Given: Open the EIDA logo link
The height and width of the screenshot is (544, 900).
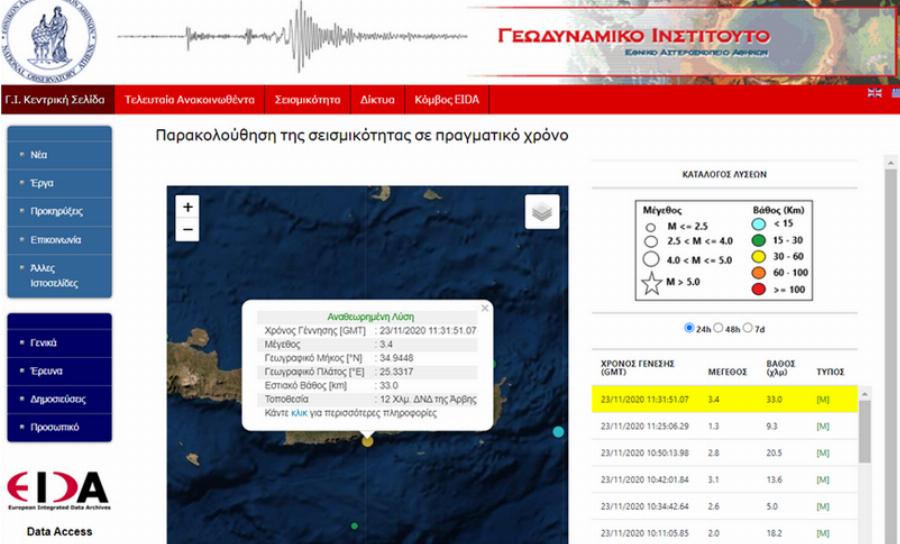Looking at the screenshot, I should click(58, 491).
